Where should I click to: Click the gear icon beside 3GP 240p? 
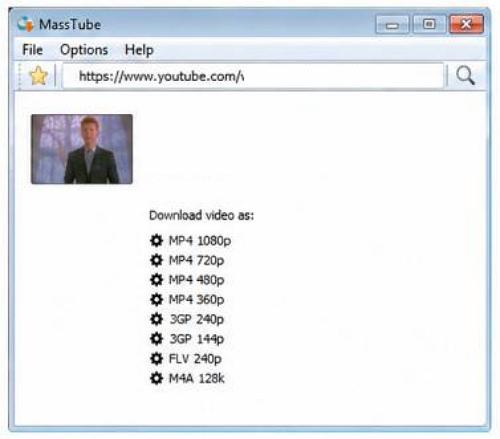click(x=156, y=319)
